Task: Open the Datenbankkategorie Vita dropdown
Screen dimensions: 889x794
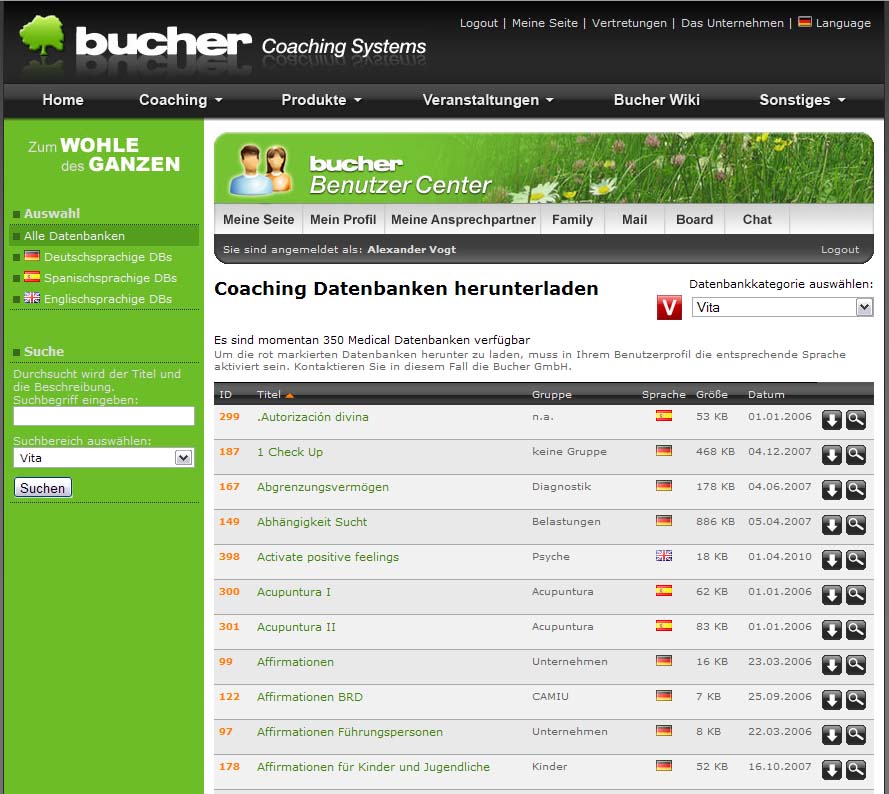Action: pos(782,307)
